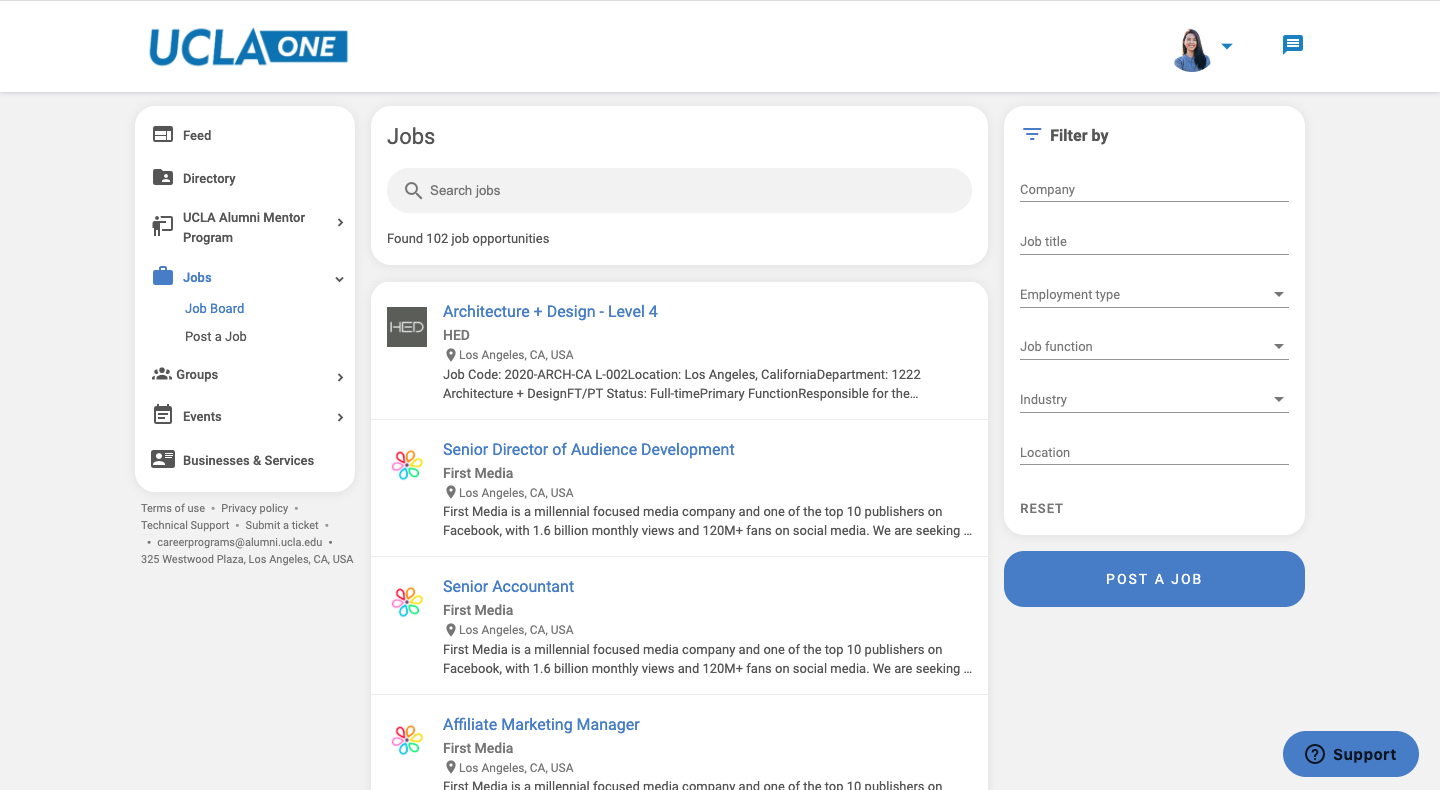Expand the Events chevron
This screenshot has width=1440, height=790.
tap(340, 417)
